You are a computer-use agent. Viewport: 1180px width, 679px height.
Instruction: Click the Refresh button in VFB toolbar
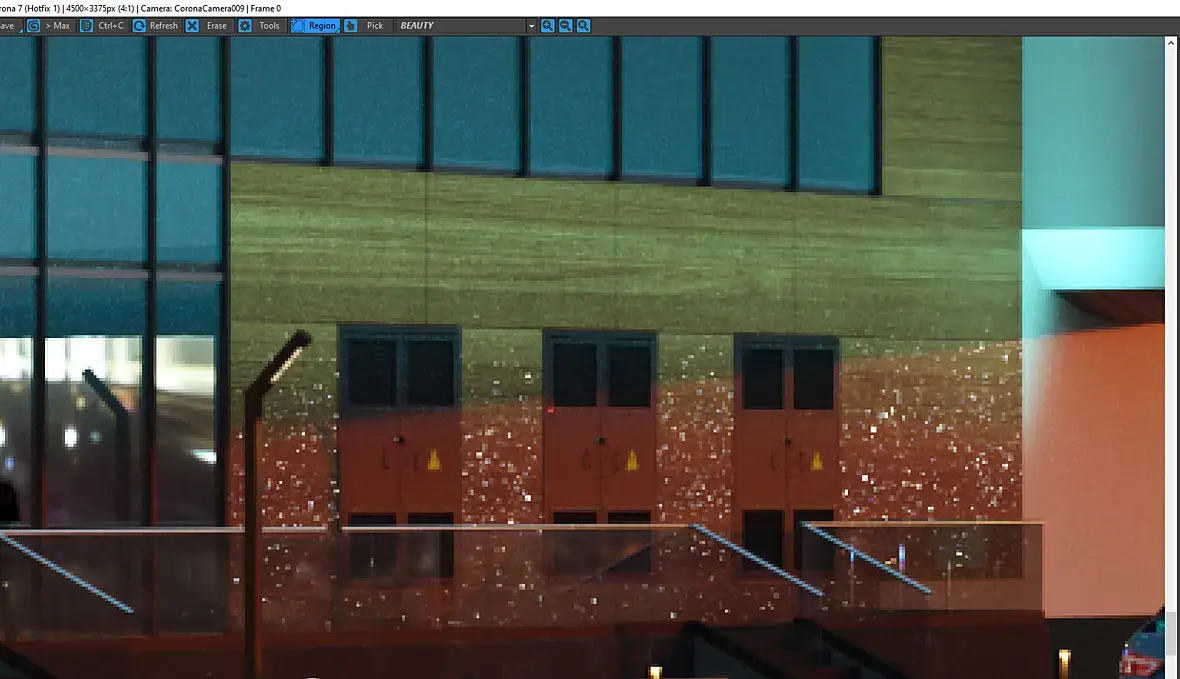pyautogui.click(x=156, y=26)
